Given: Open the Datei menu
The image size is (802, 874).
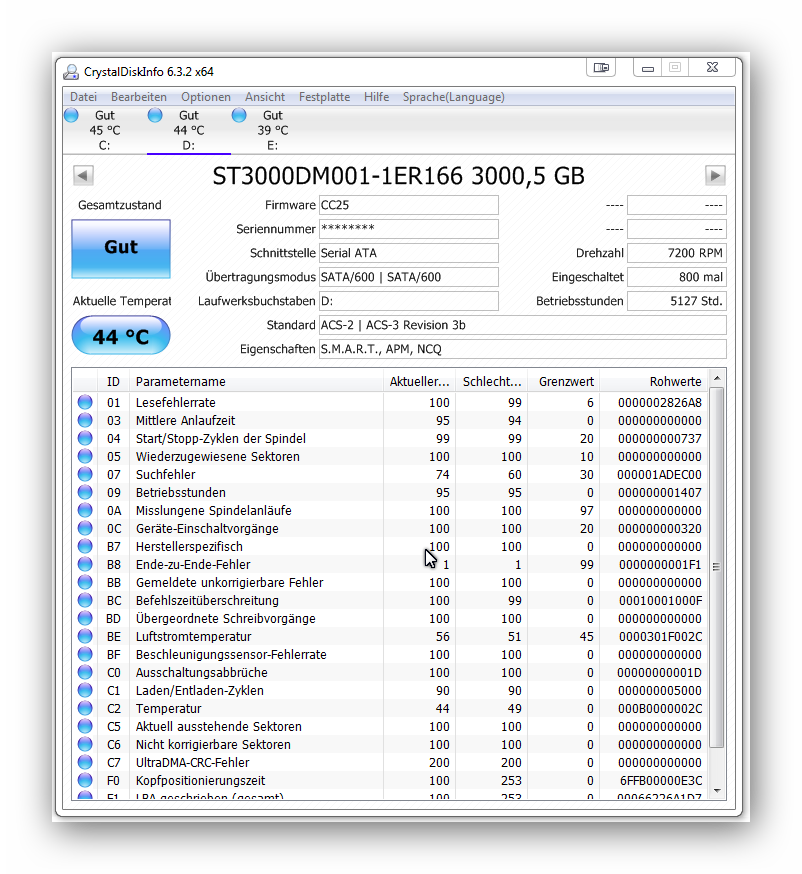Looking at the screenshot, I should pyautogui.click(x=83, y=96).
